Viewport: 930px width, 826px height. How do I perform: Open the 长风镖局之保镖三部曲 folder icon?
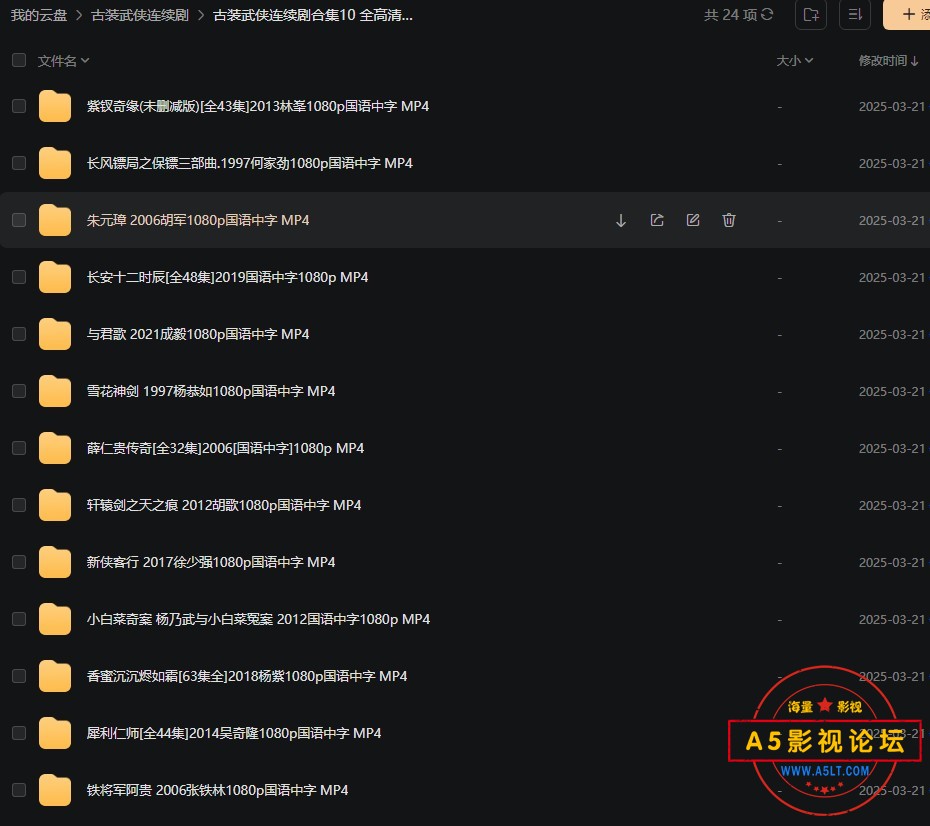click(x=55, y=164)
